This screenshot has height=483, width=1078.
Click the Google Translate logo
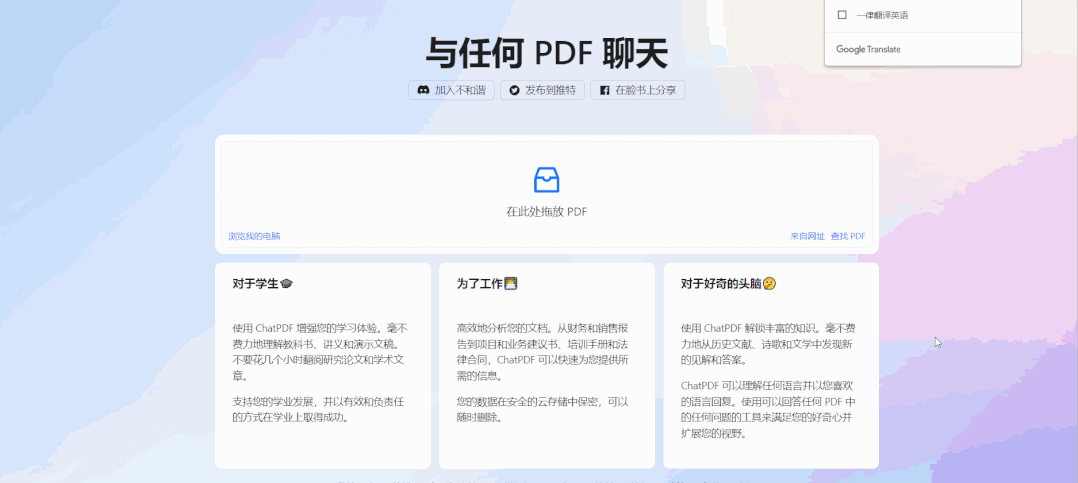click(868, 49)
